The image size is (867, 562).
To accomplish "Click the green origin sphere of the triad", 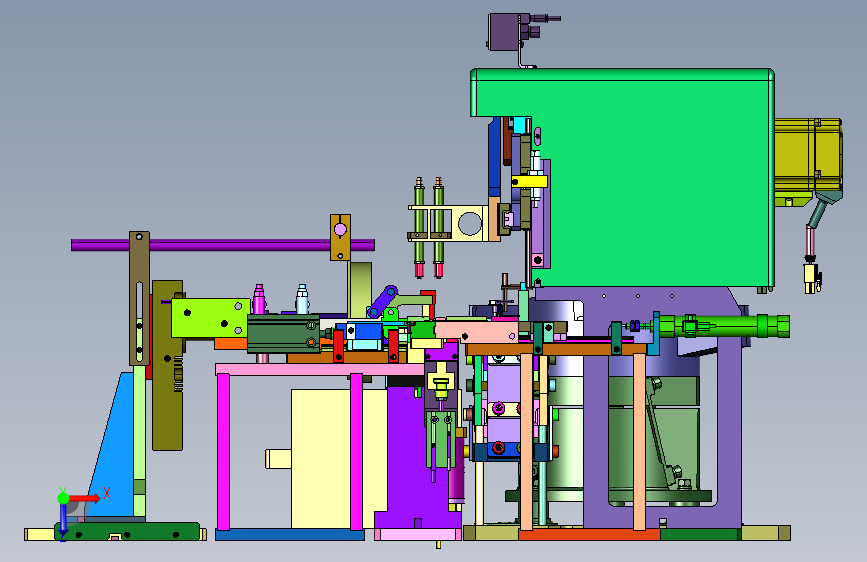I will click(x=64, y=498).
